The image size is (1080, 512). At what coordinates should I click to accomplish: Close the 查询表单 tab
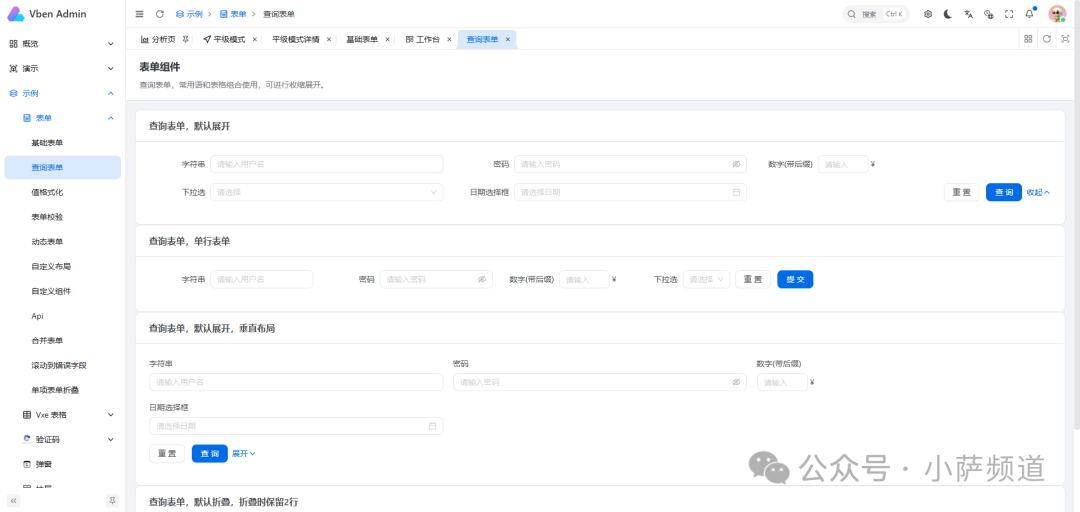[x=508, y=39]
